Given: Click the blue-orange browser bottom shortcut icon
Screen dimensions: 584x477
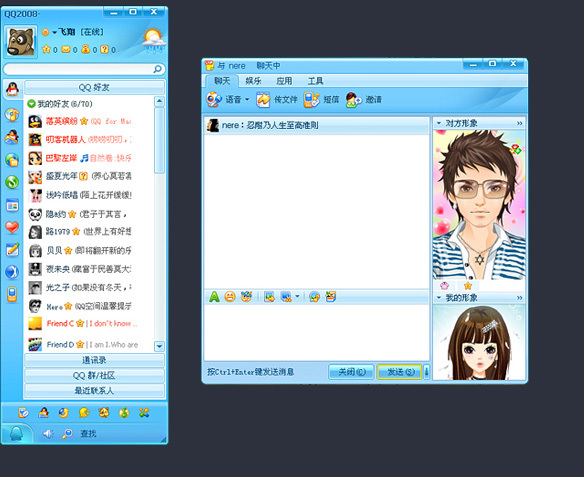Looking at the screenshot, I should 64,413.
